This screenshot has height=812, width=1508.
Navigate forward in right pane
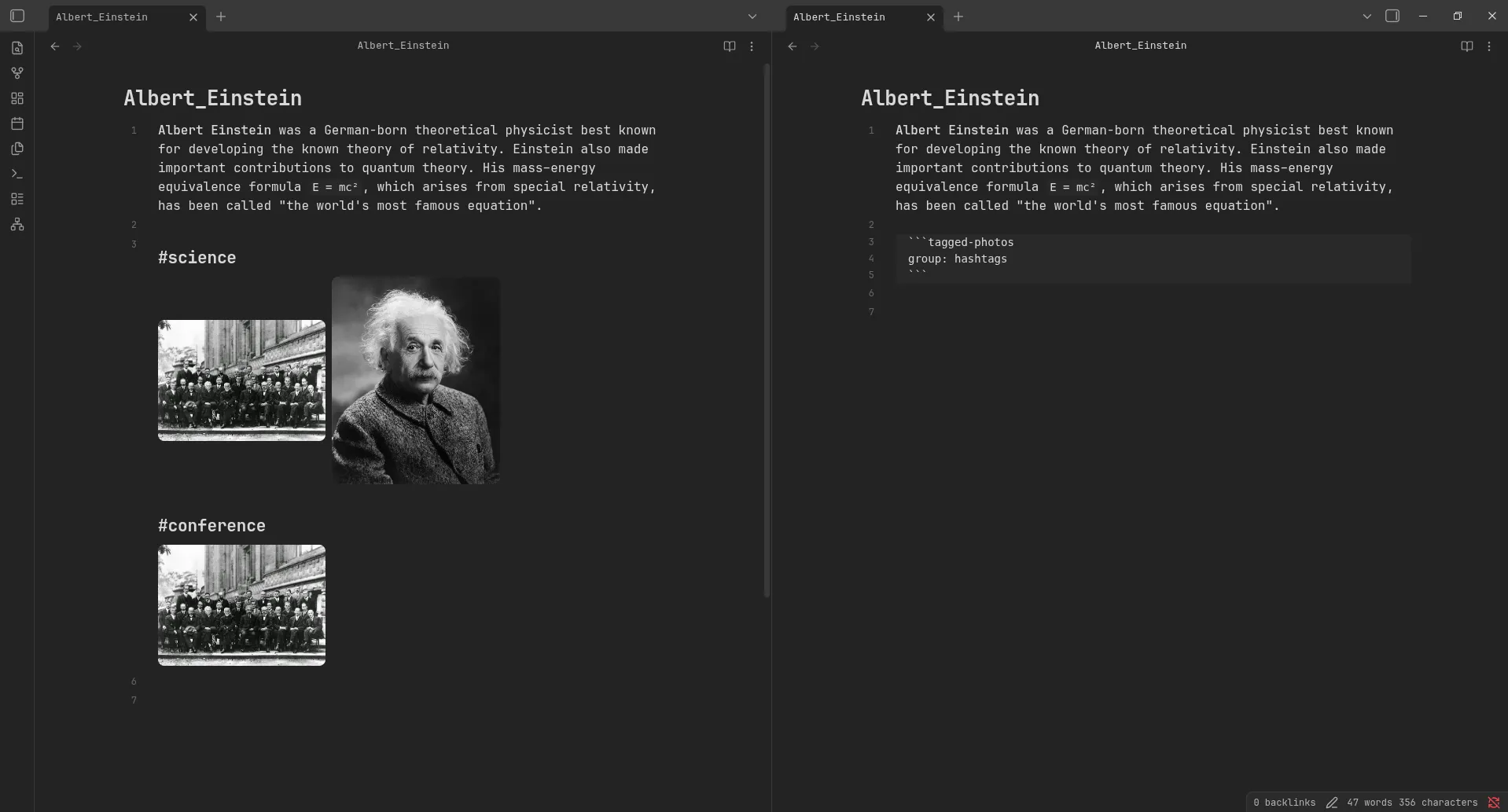[x=815, y=46]
